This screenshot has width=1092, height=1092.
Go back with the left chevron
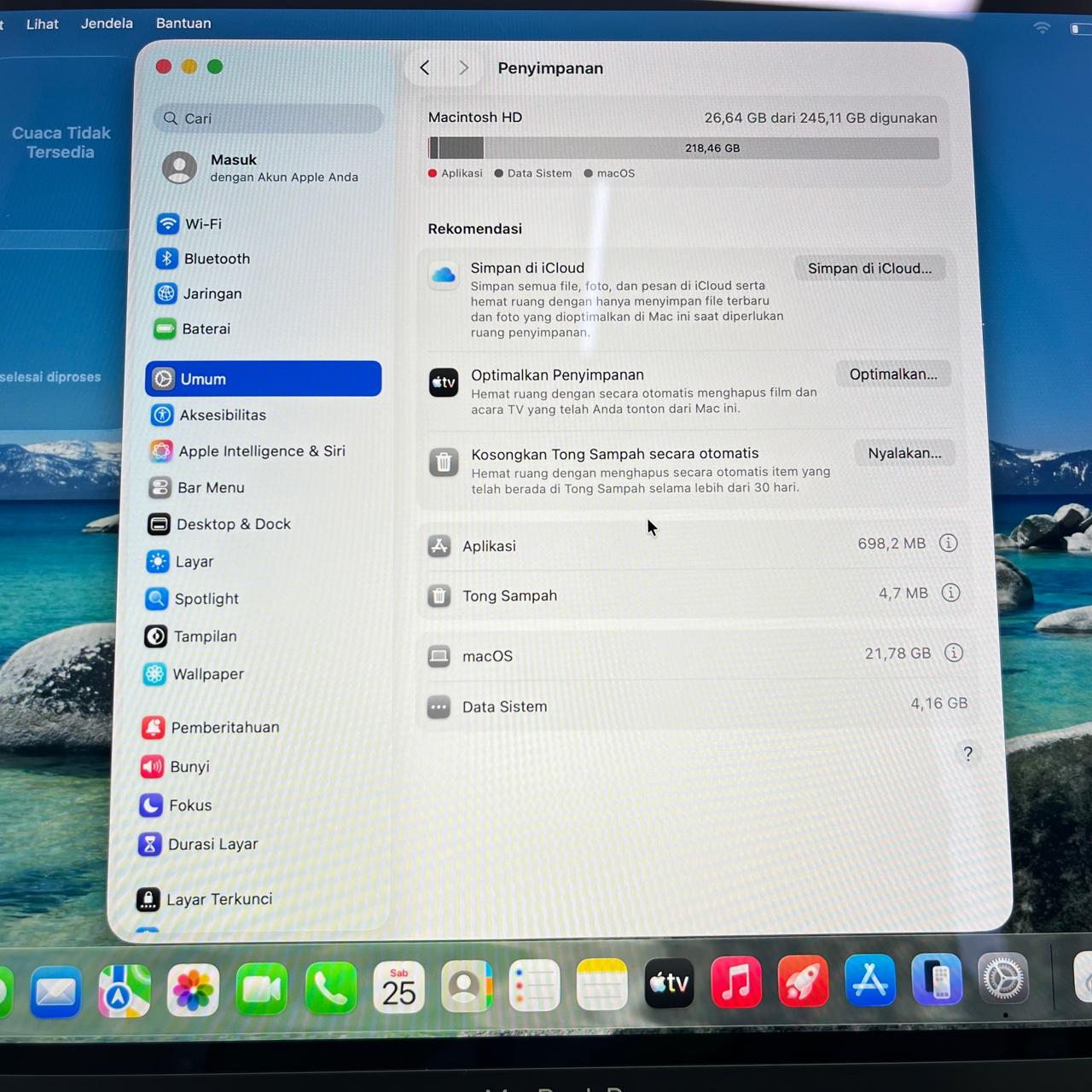425,67
